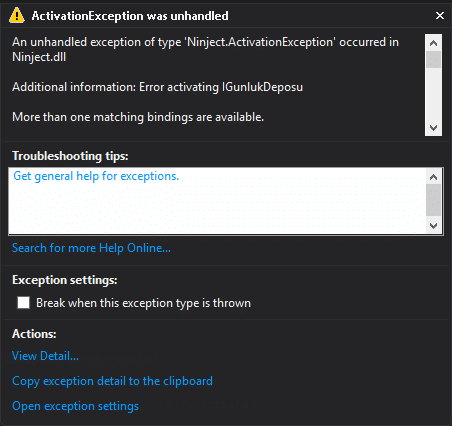Click the exception message scroll-up arrow
452x426 pixels.
pyautogui.click(x=433, y=43)
